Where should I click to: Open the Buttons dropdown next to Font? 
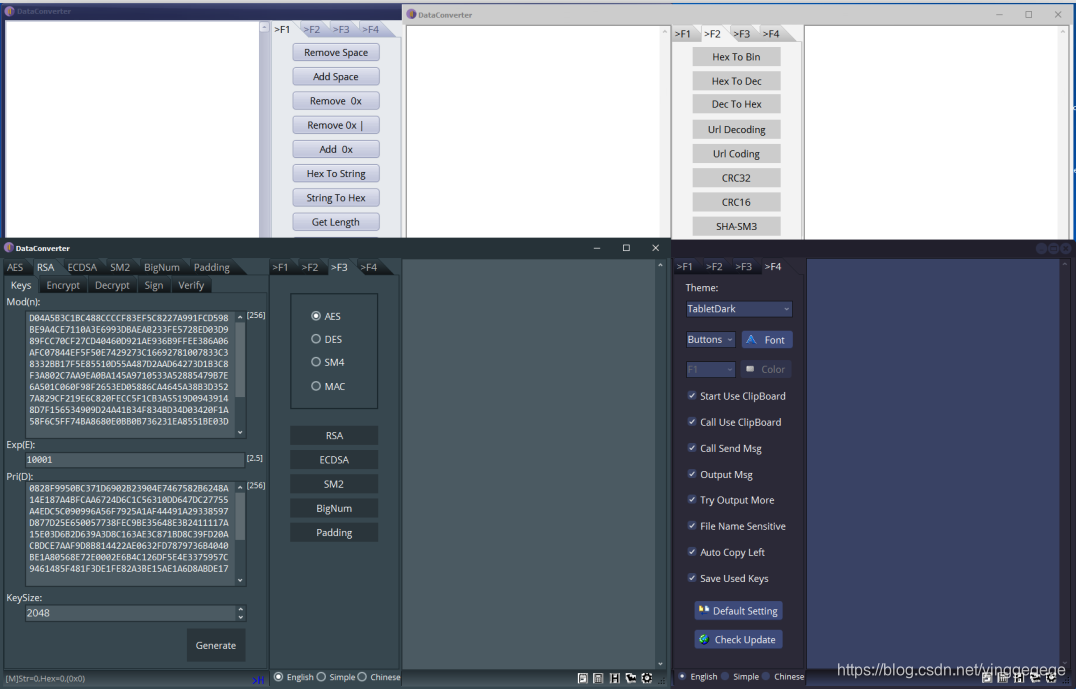point(711,340)
